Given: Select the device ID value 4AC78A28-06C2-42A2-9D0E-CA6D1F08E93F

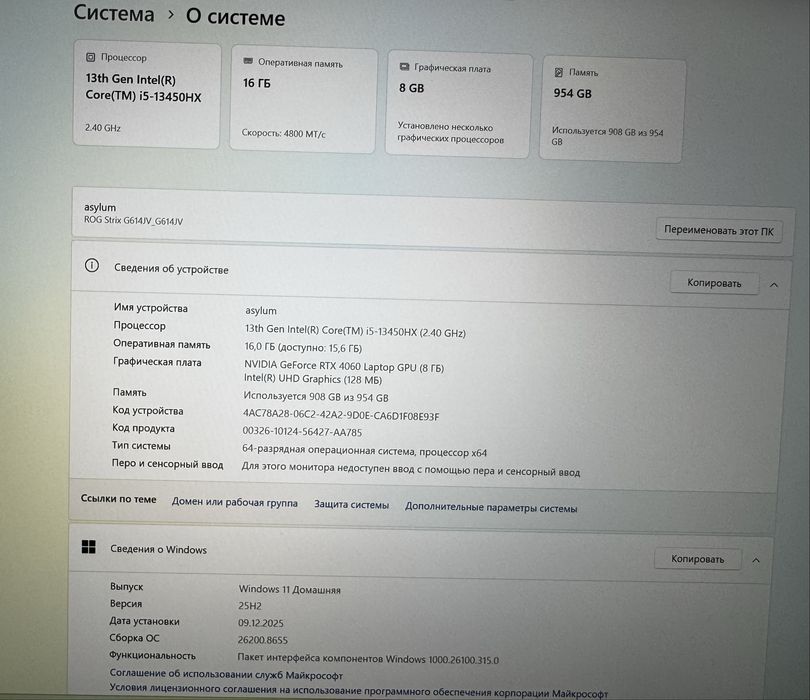Looking at the screenshot, I should [341, 415].
